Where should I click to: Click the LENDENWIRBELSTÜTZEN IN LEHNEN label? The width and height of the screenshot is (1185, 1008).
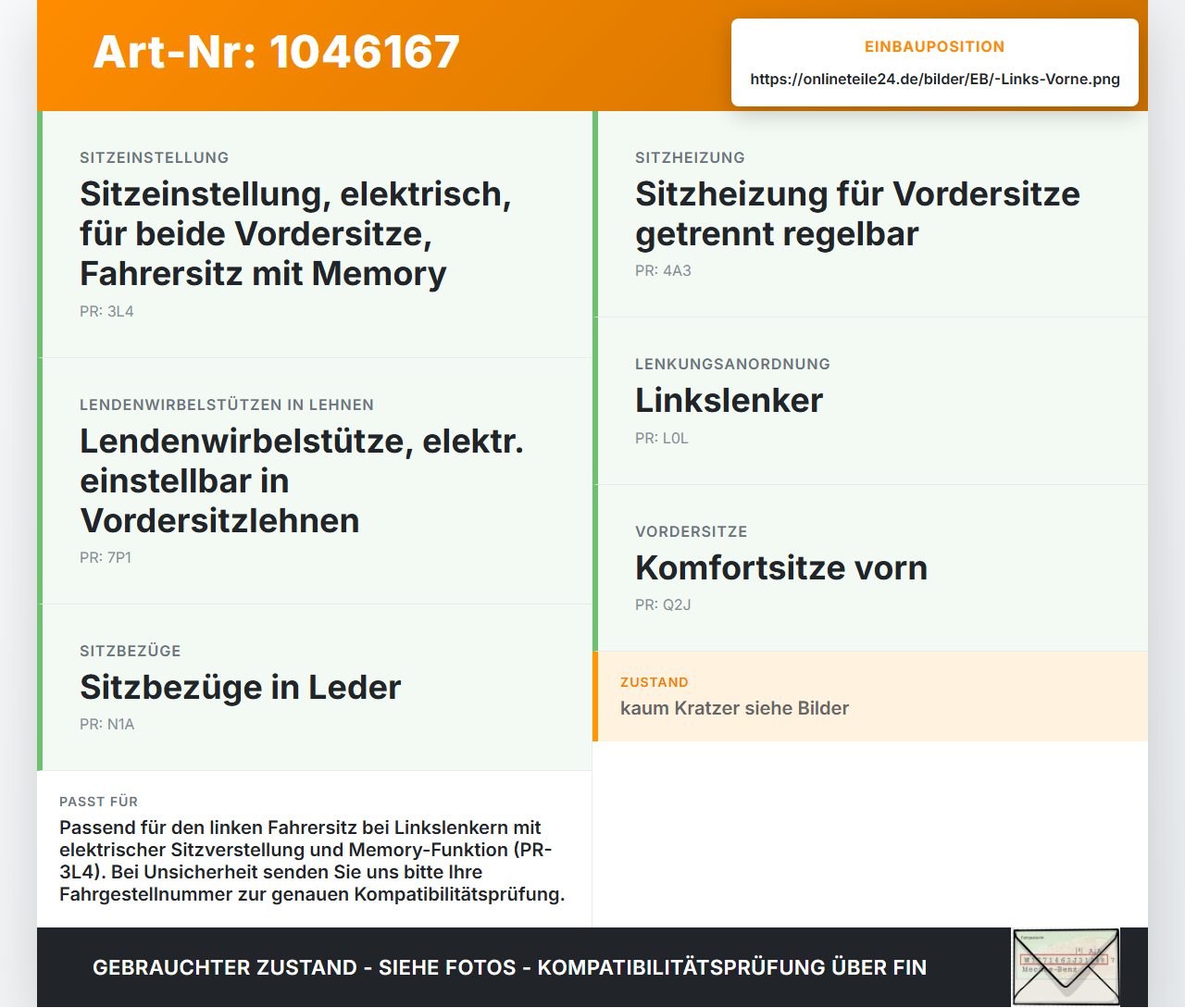[x=227, y=404]
